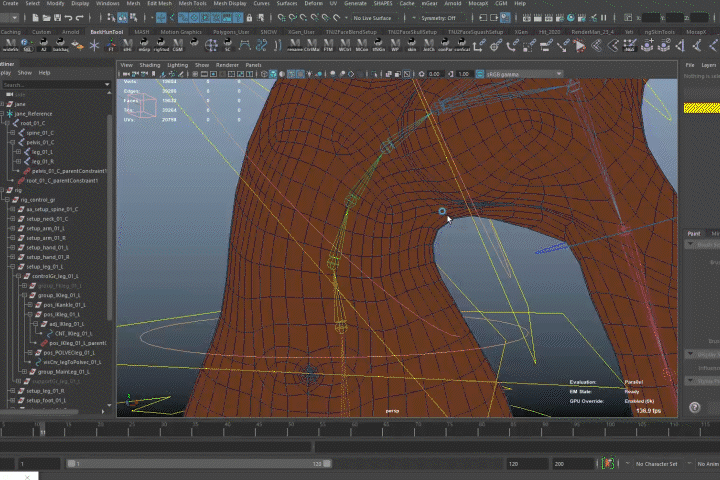Click the pause IPR render icon

[604, 18]
